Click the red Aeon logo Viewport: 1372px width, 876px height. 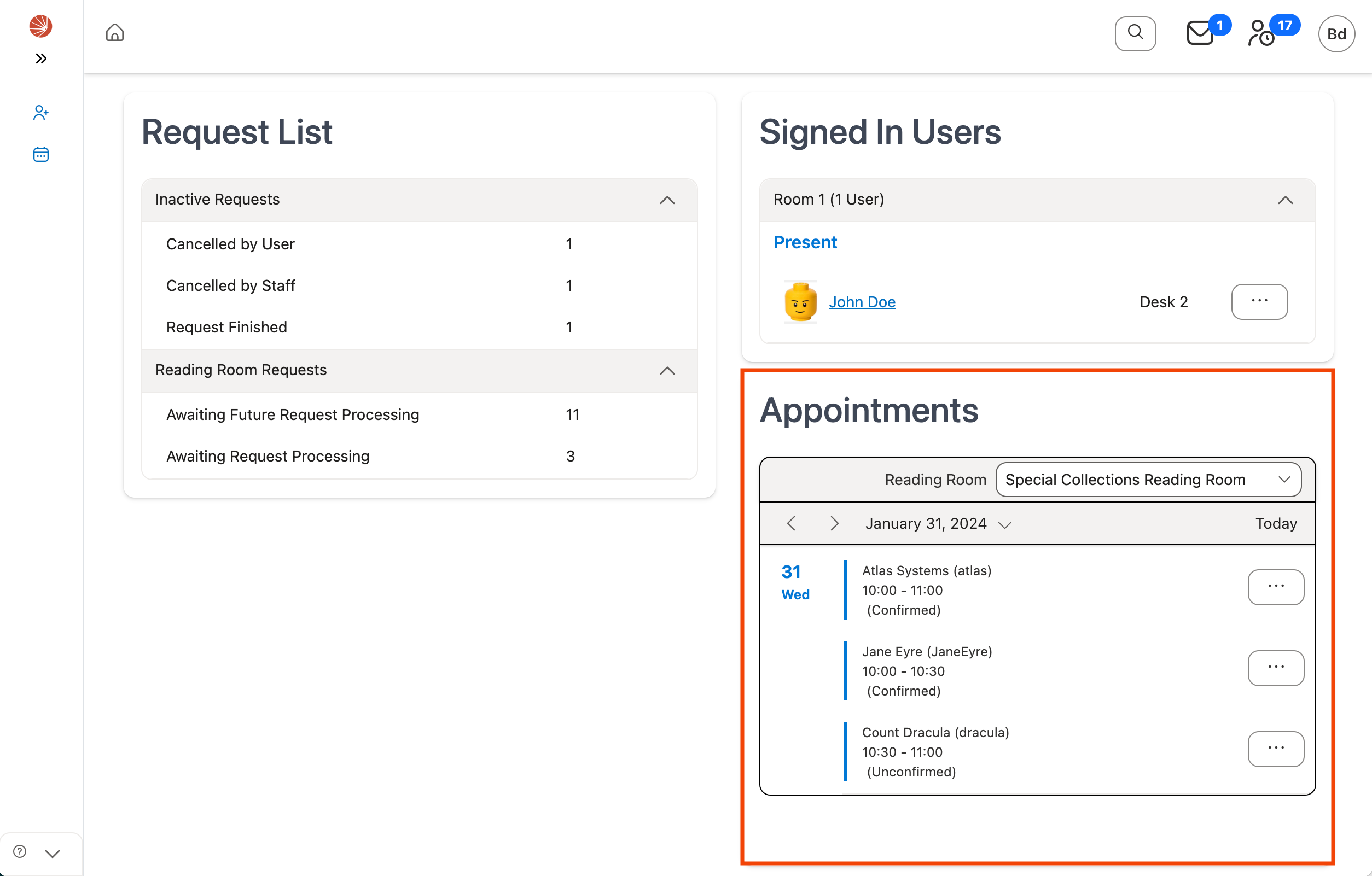coord(40,26)
